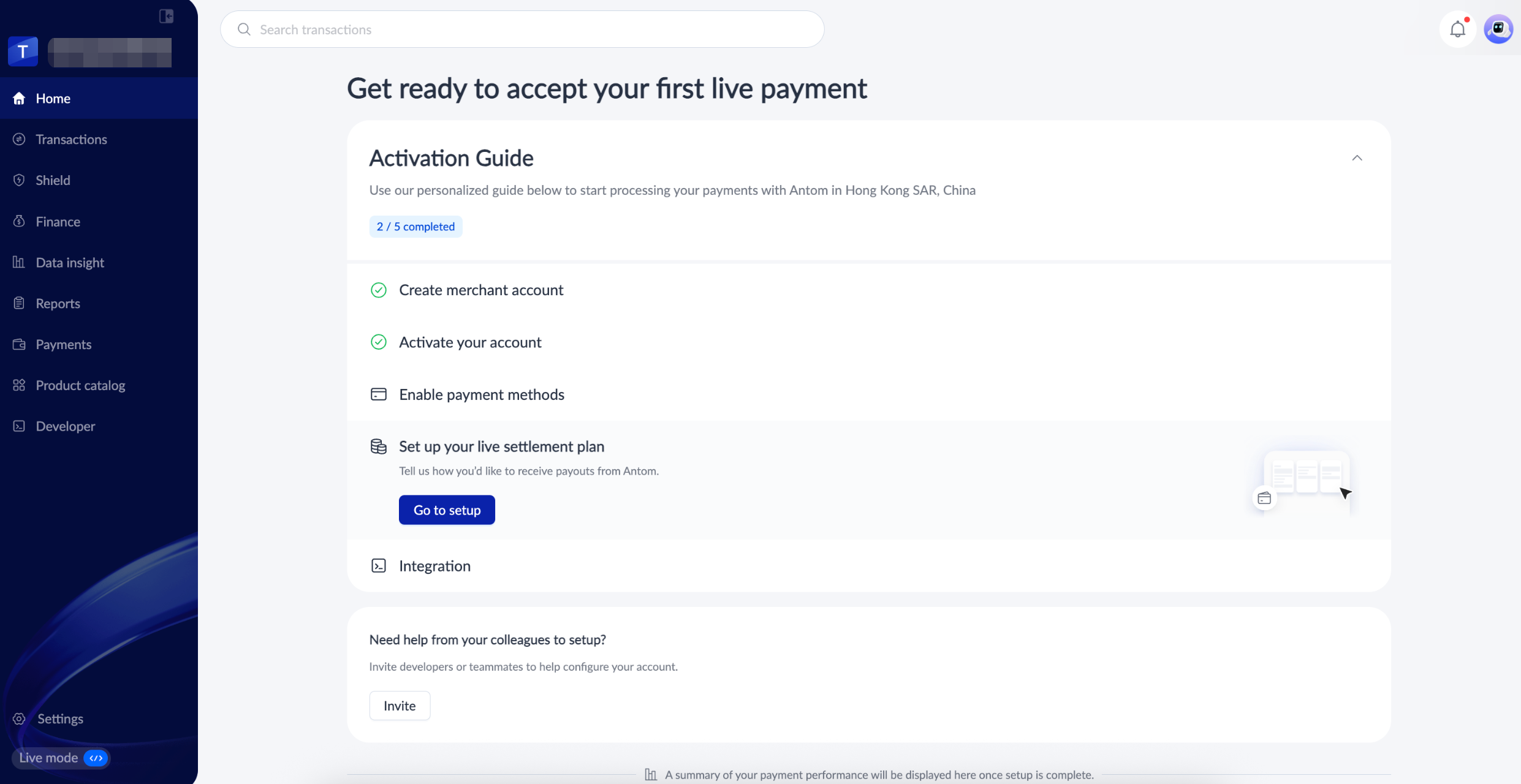Viewport: 1521px width, 784px height.
Task: Open the notifications bell
Action: [1457, 29]
